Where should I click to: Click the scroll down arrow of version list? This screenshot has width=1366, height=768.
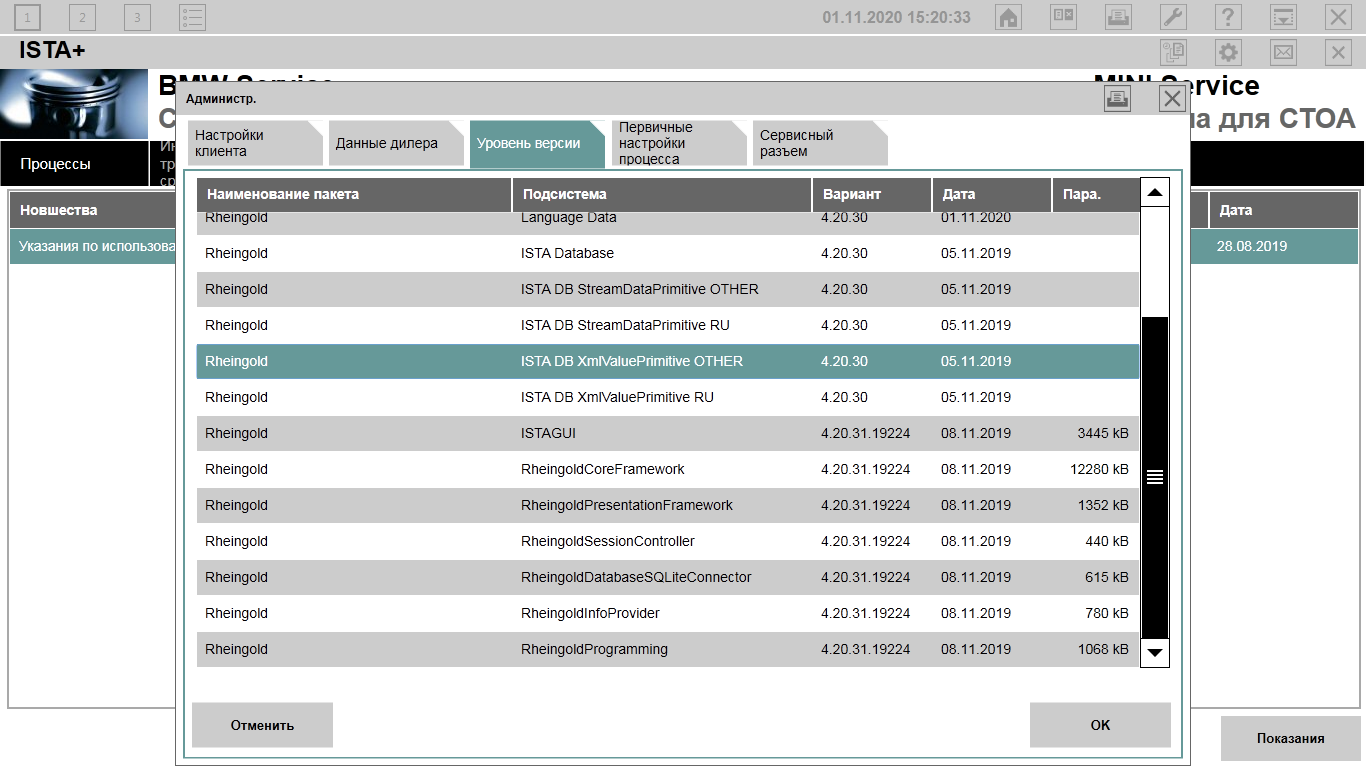(x=1155, y=653)
